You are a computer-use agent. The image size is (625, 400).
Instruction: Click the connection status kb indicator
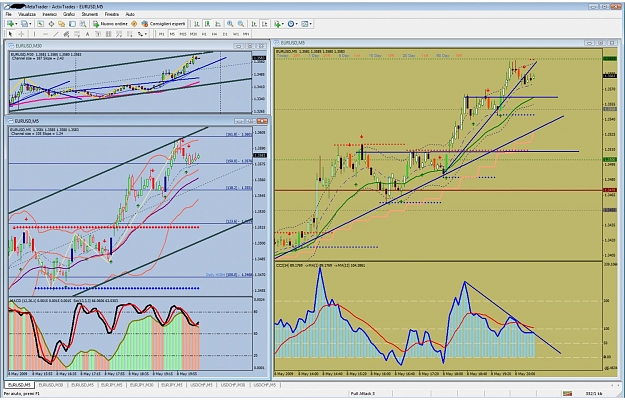594,394
